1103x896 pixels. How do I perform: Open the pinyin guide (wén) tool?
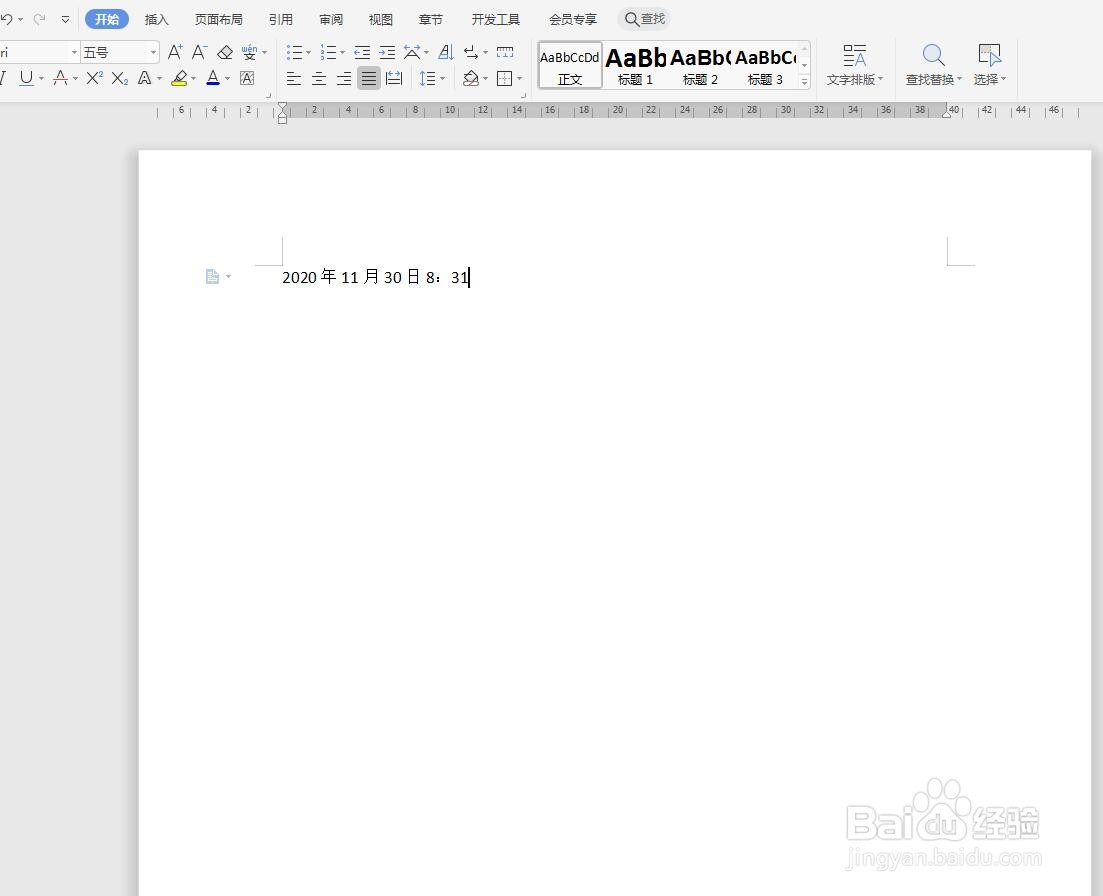point(249,52)
